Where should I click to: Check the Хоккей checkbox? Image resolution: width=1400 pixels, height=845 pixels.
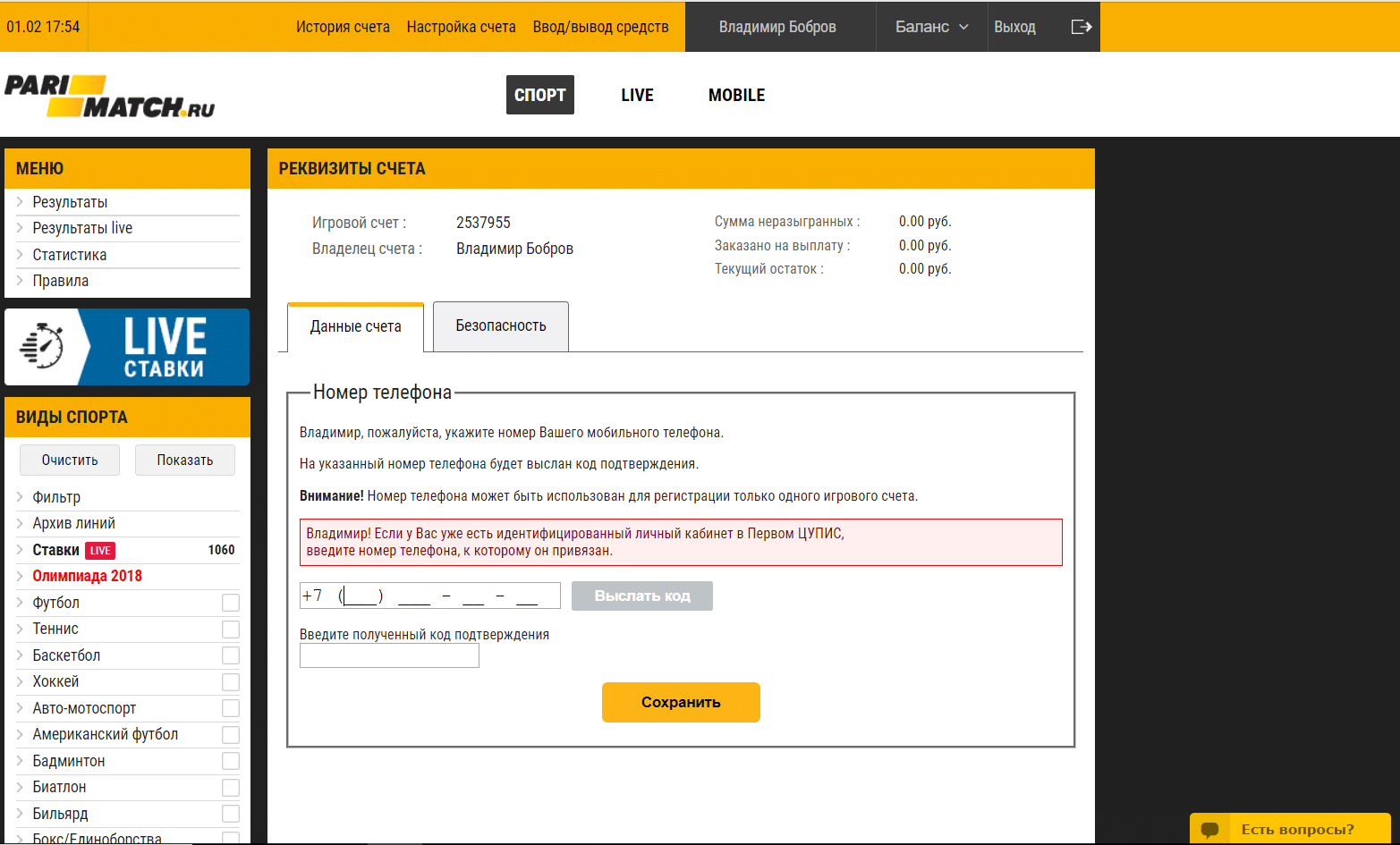point(230,682)
